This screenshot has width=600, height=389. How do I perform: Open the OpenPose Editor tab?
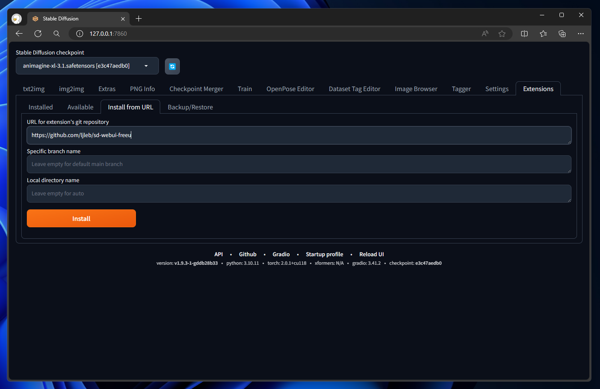tap(290, 89)
